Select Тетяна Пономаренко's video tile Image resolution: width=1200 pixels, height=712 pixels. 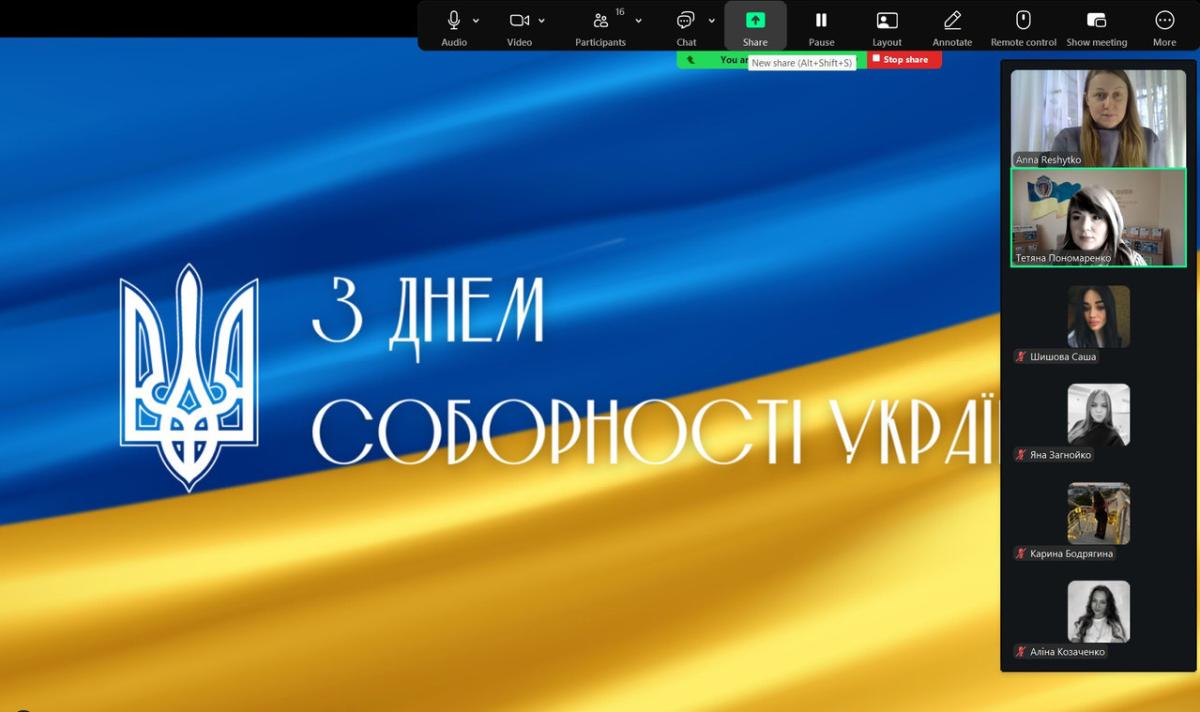[x=1097, y=217]
